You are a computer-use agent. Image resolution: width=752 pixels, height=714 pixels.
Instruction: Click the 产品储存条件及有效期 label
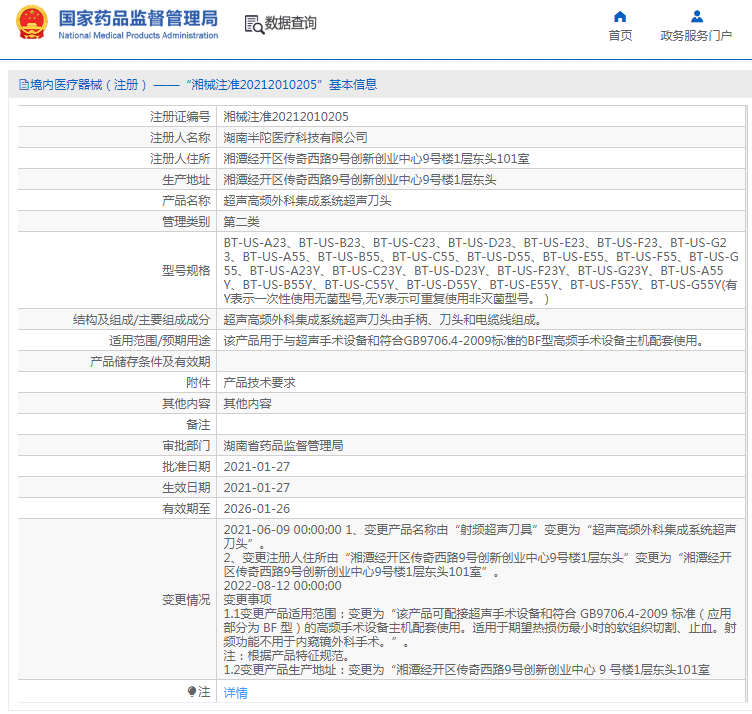pos(150,362)
